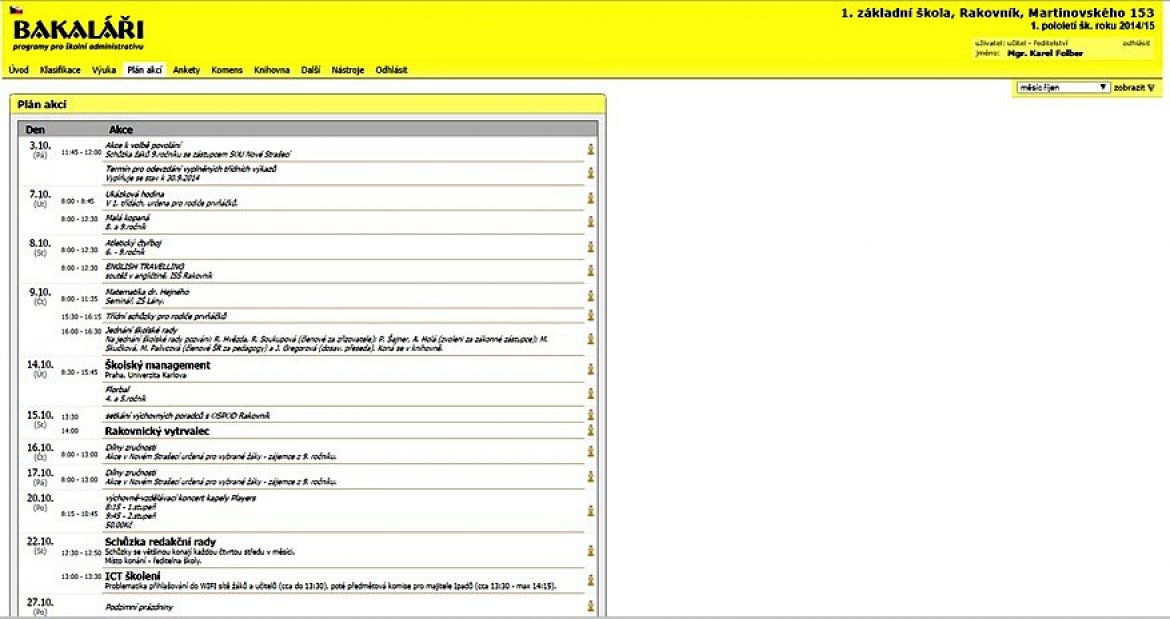
Task: Click the person icon for setkání výchovných poradců
Action: tap(590, 415)
